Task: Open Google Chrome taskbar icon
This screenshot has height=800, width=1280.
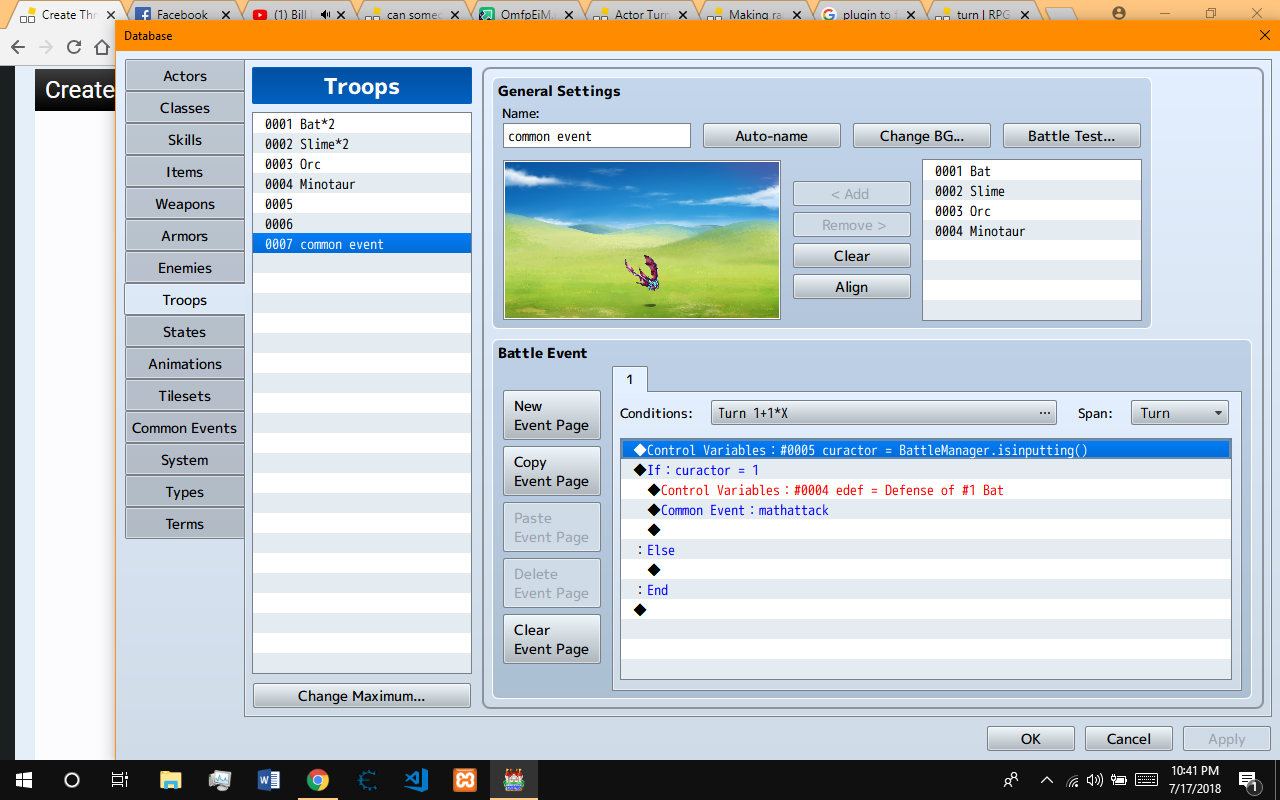Action: [x=317, y=780]
